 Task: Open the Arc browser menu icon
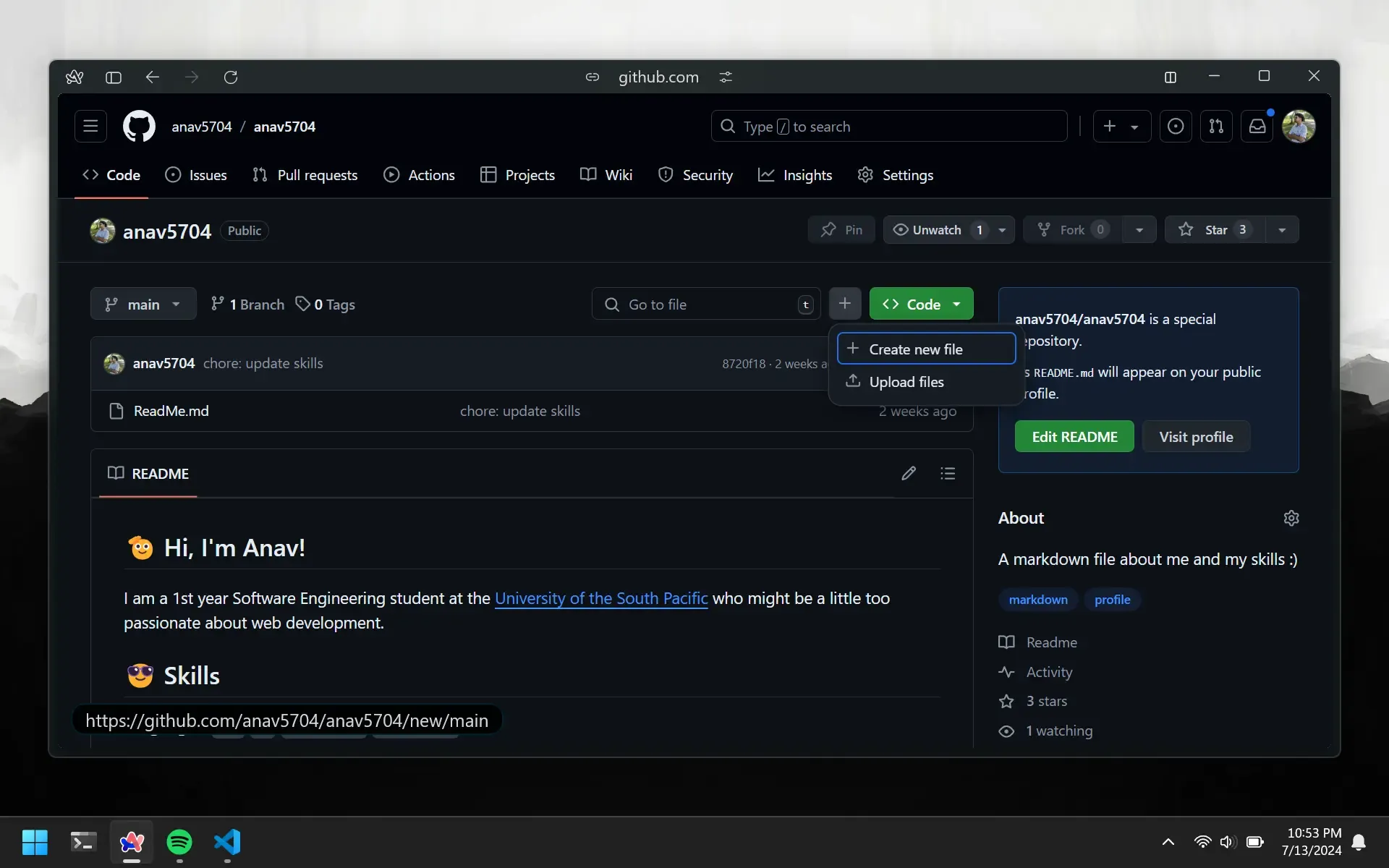click(75, 77)
